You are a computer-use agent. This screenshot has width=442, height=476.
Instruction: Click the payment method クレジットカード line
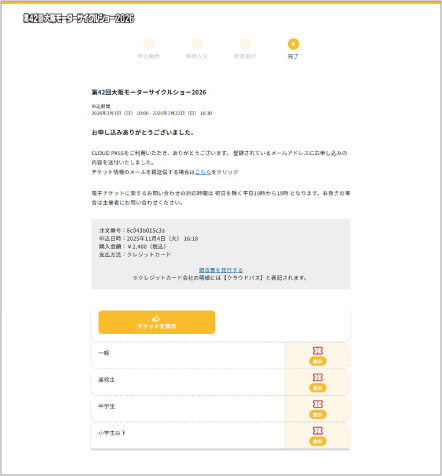click(x=135, y=255)
